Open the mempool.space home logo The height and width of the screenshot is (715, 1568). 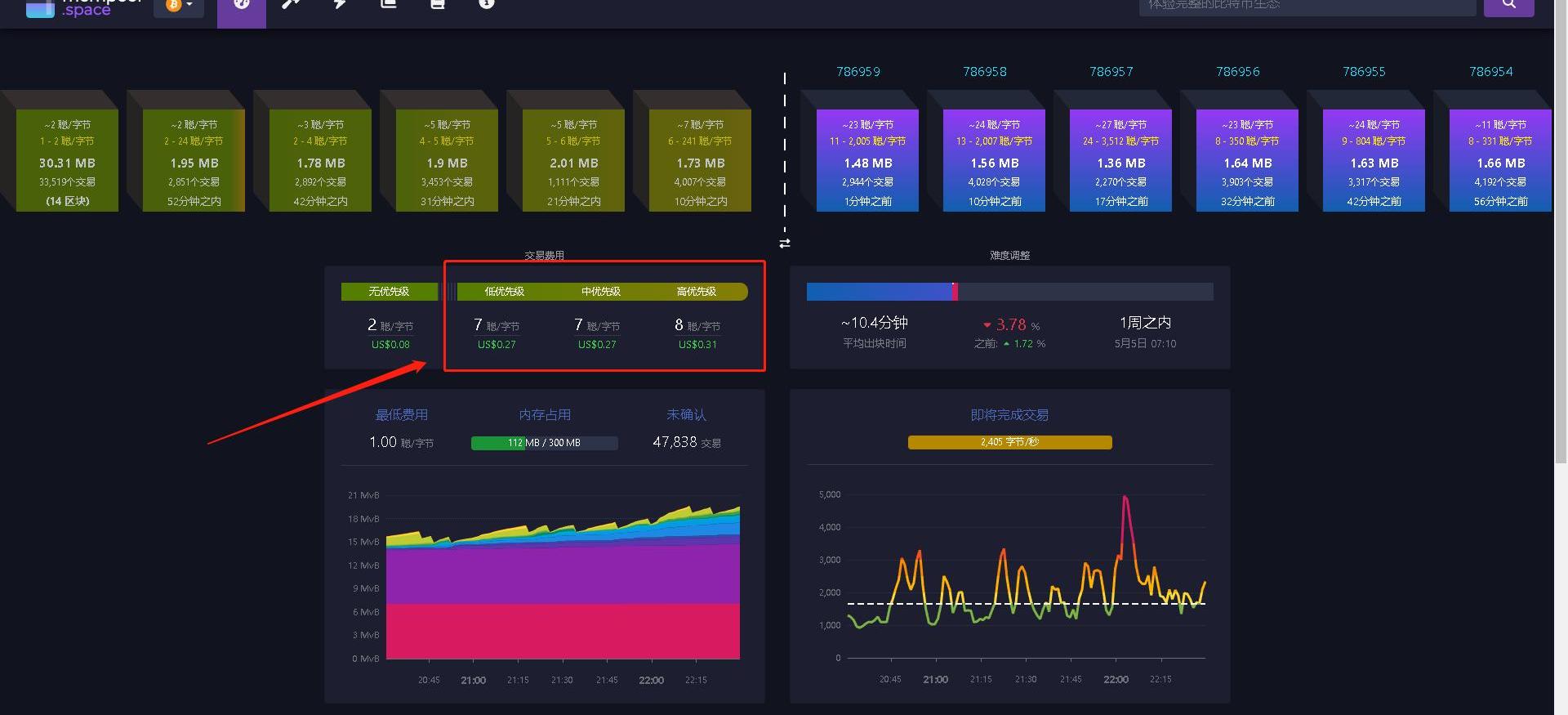click(x=82, y=7)
